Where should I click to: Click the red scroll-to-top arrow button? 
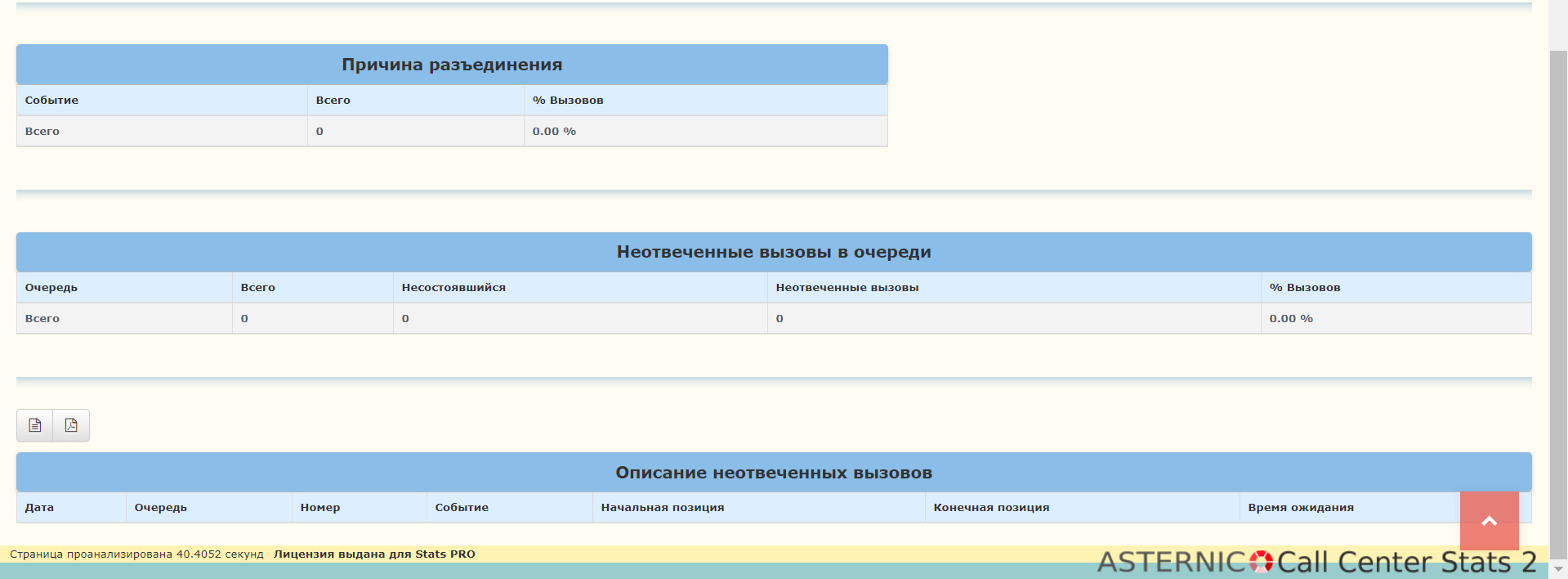[x=1489, y=521]
